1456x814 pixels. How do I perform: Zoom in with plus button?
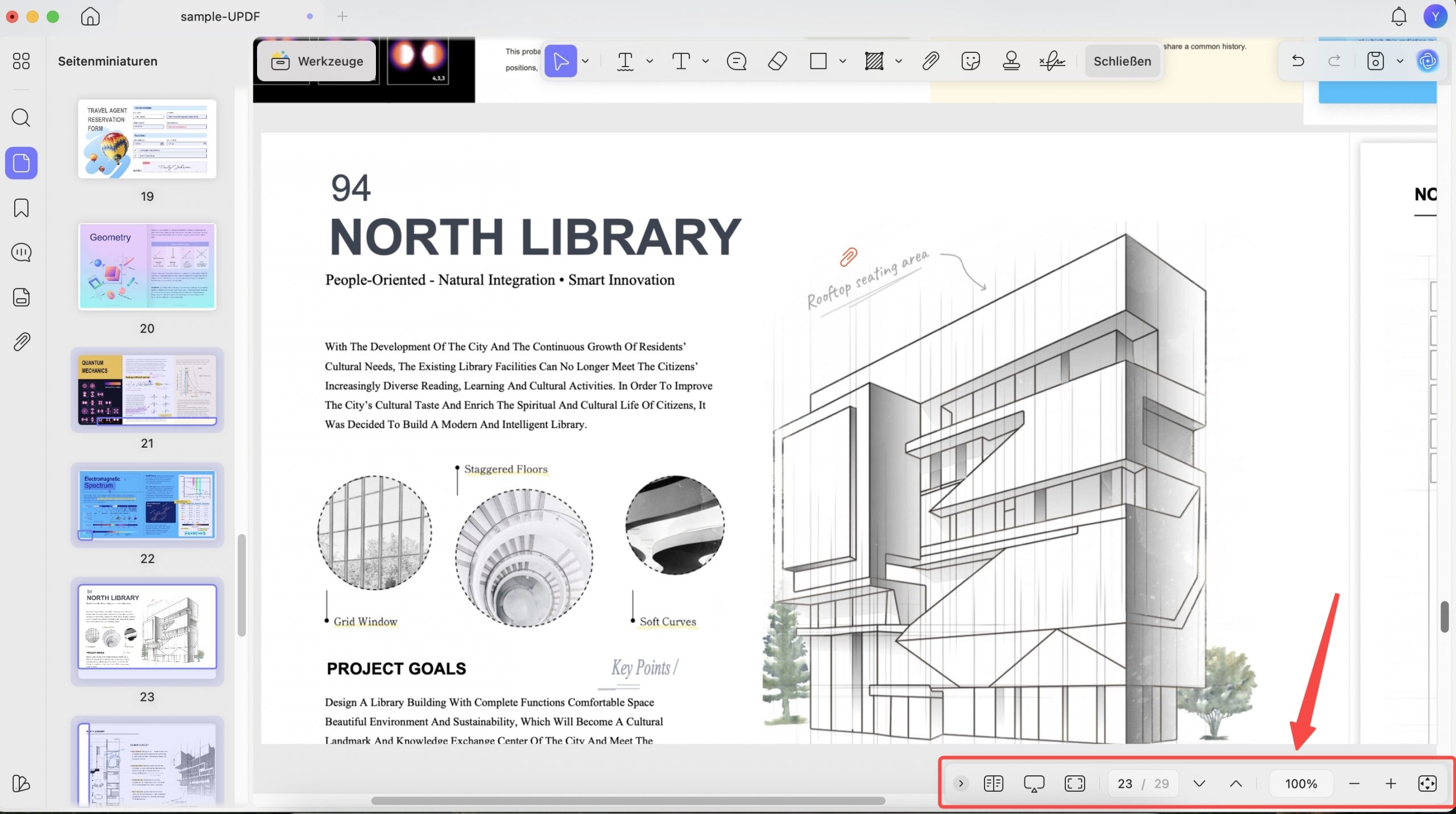pyautogui.click(x=1391, y=783)
